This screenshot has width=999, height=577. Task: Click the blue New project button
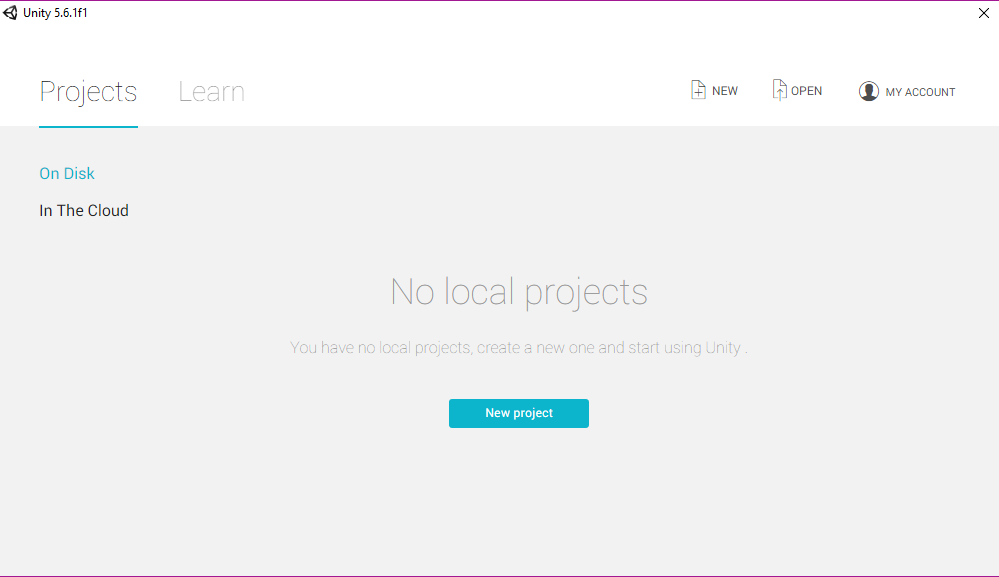click(519, 413)
